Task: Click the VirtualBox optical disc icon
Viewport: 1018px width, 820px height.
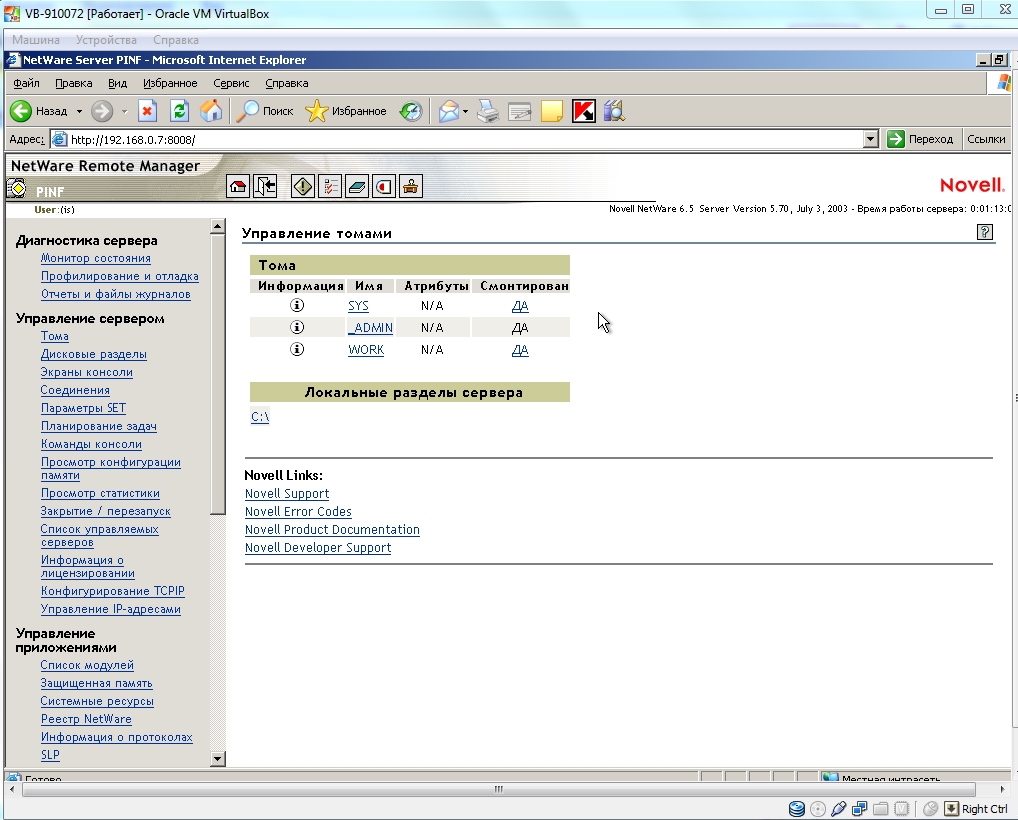Action: click(x=818, y=808)
